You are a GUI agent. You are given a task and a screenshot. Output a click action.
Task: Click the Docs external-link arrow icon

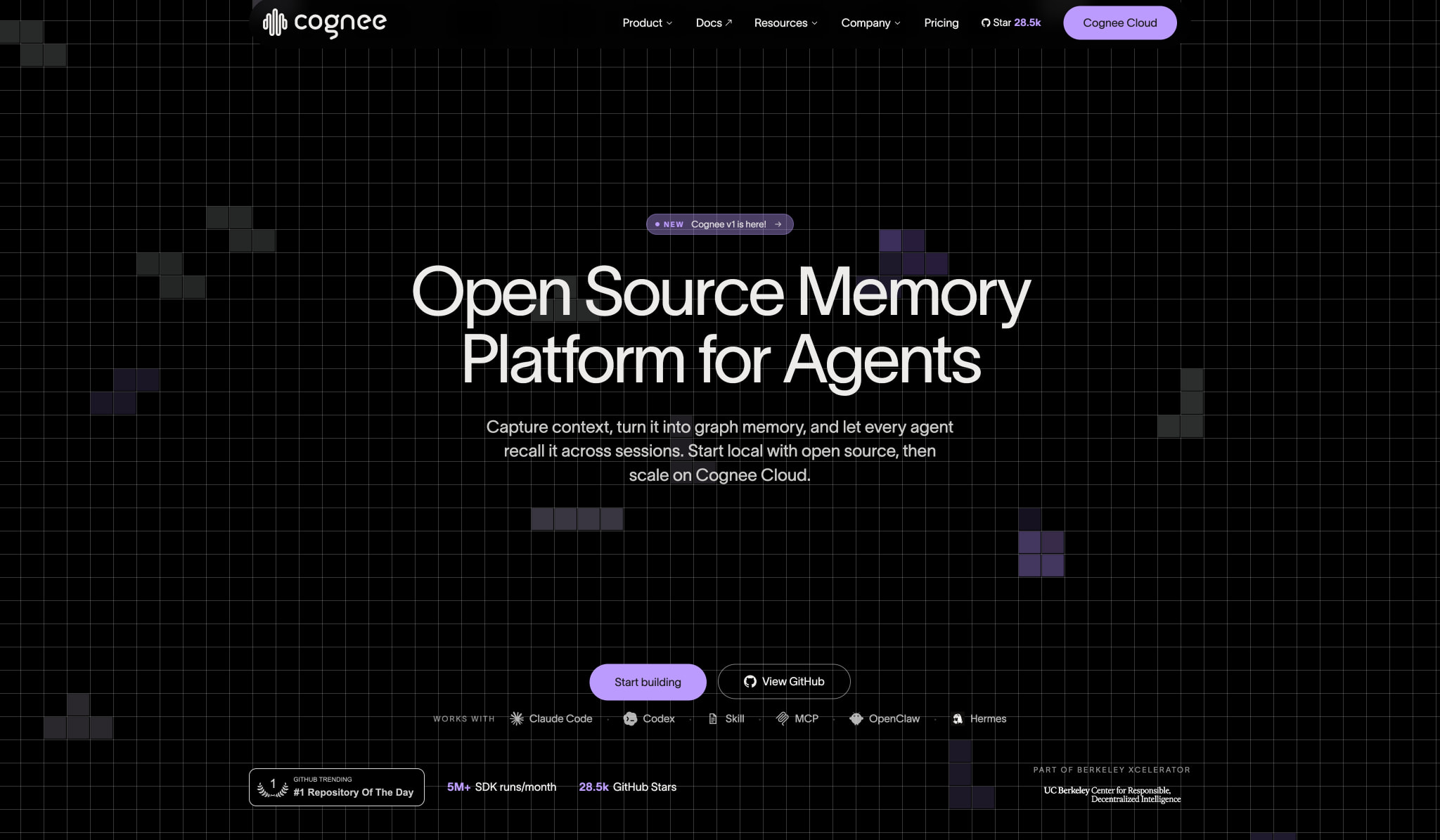point(729,22)
